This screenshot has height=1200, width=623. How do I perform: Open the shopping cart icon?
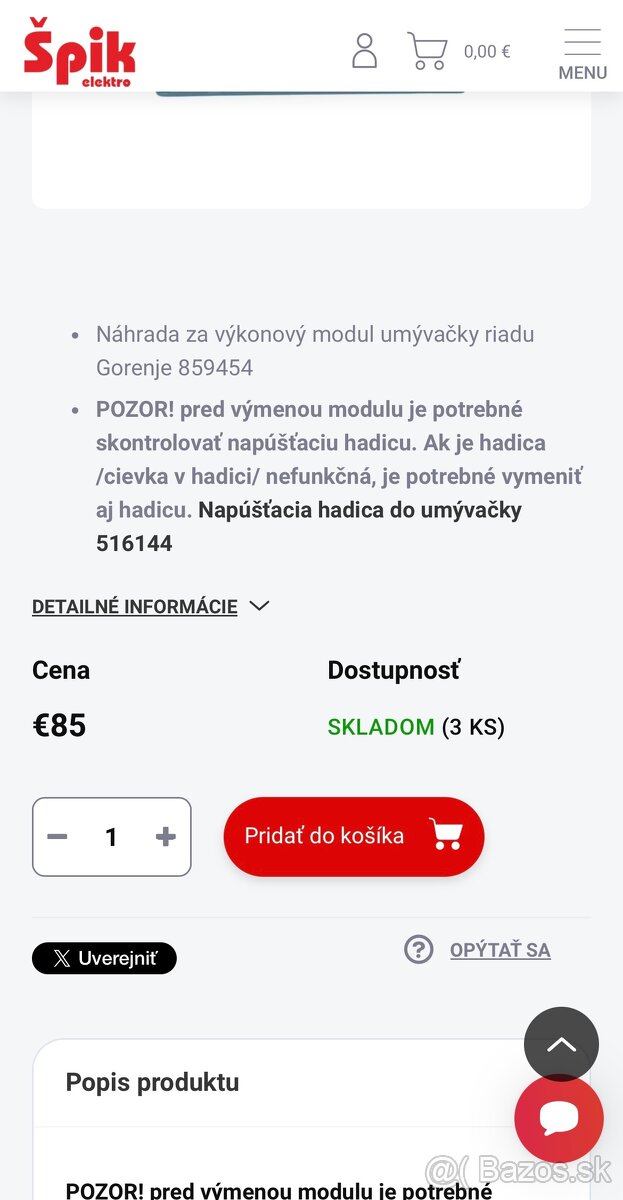(428, 50)
